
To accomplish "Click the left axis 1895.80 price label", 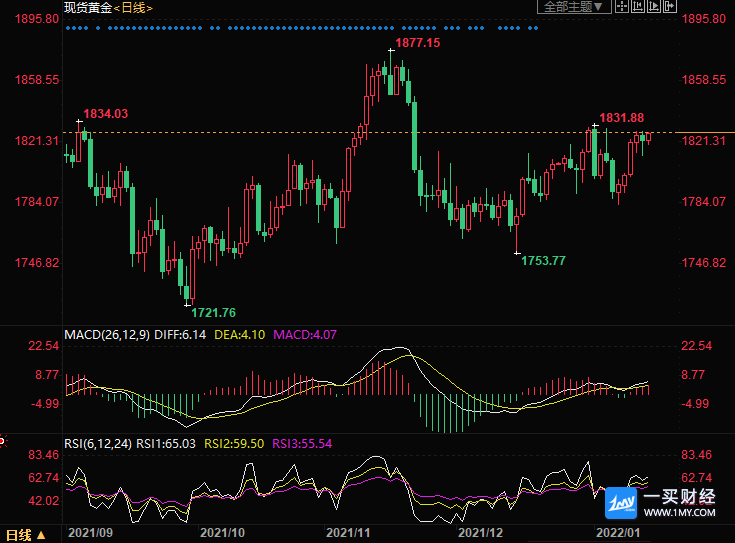I will 37,19.
